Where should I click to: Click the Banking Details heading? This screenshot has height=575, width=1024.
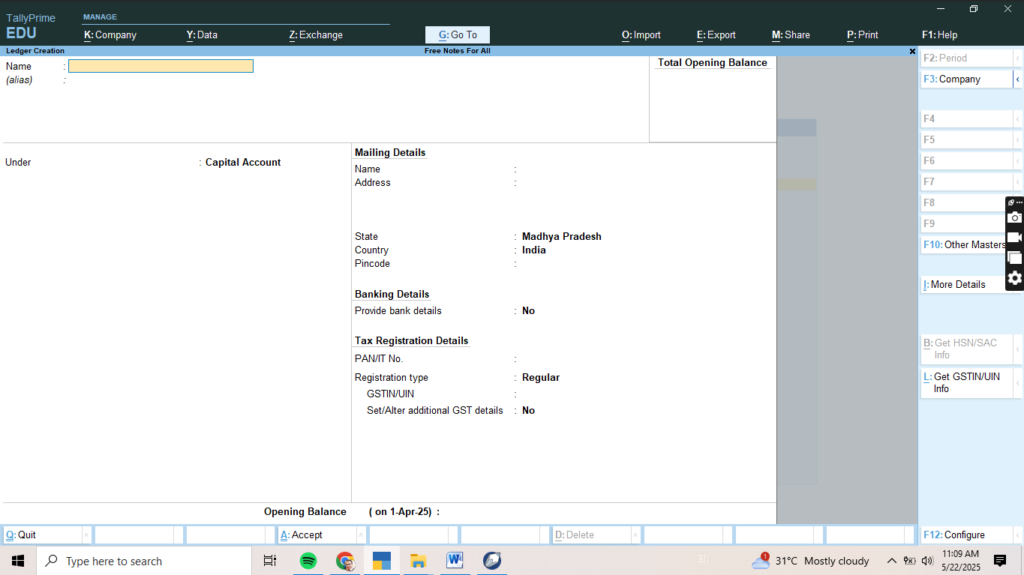[392, 294]
